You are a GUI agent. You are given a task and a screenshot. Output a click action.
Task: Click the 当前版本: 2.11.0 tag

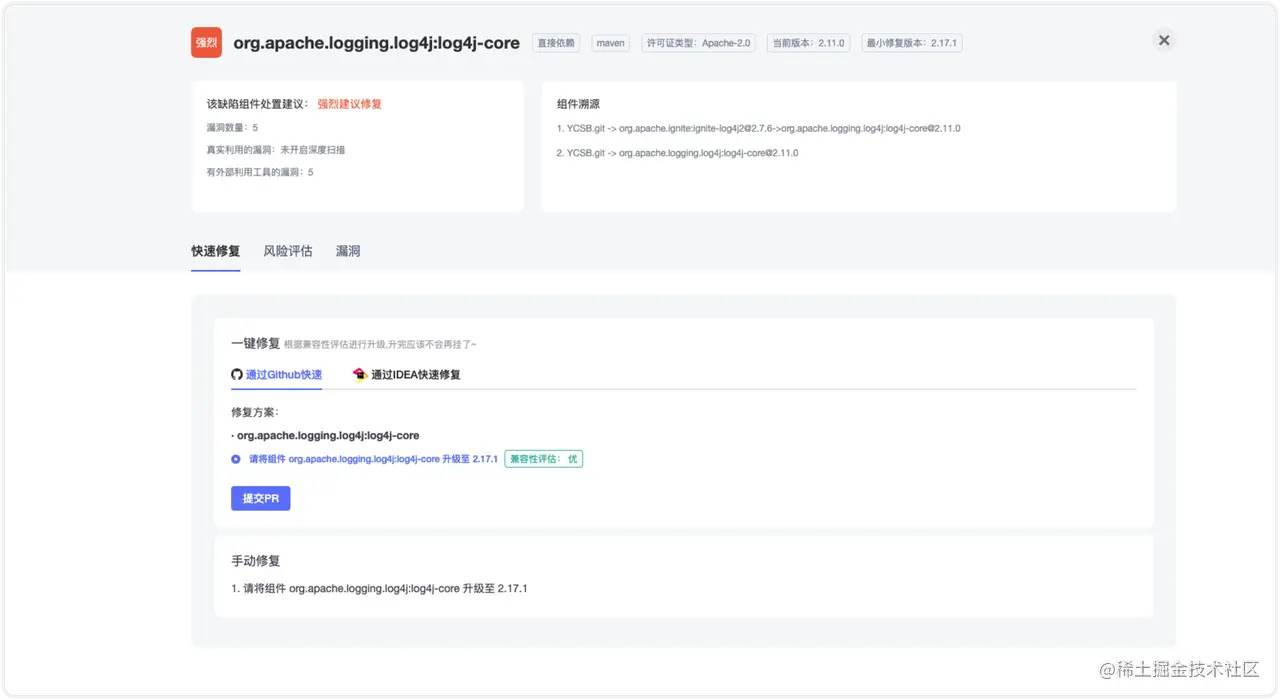pos(808,43)
